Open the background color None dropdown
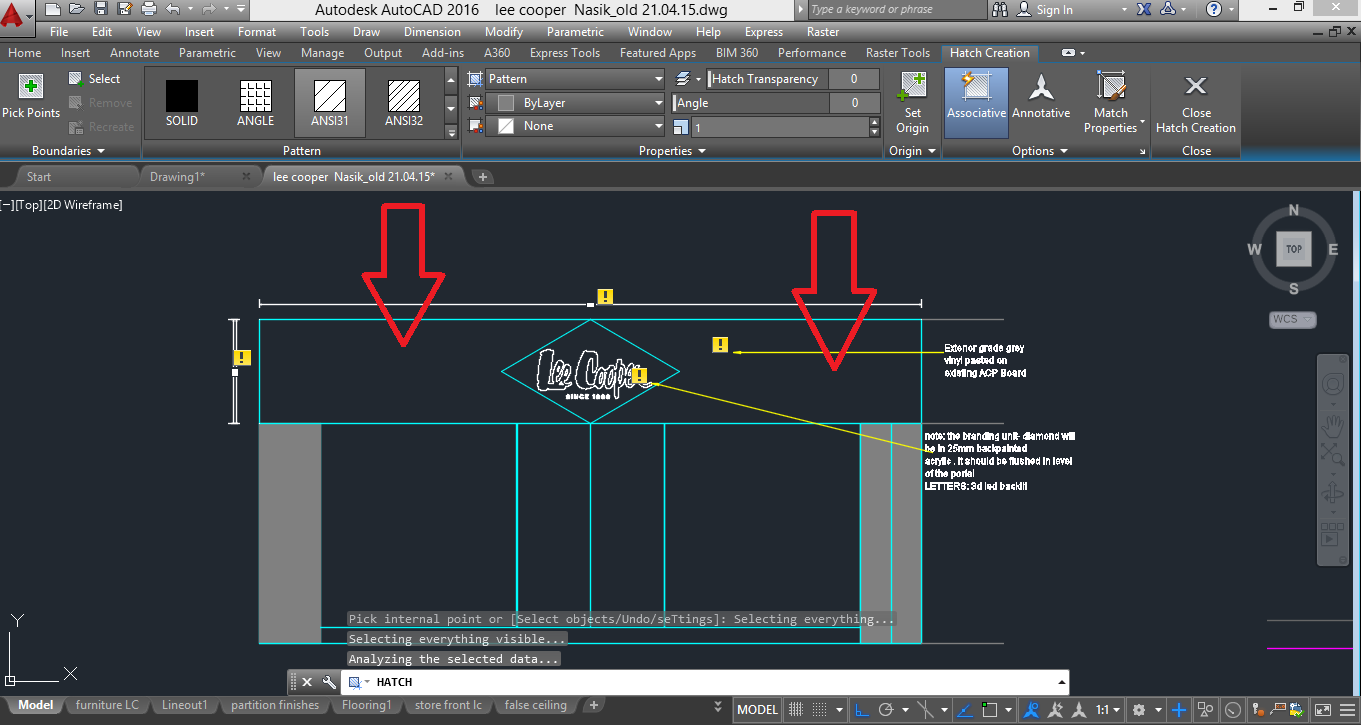The width and height of the screenshot is (1361, 725). pos(575,126)
